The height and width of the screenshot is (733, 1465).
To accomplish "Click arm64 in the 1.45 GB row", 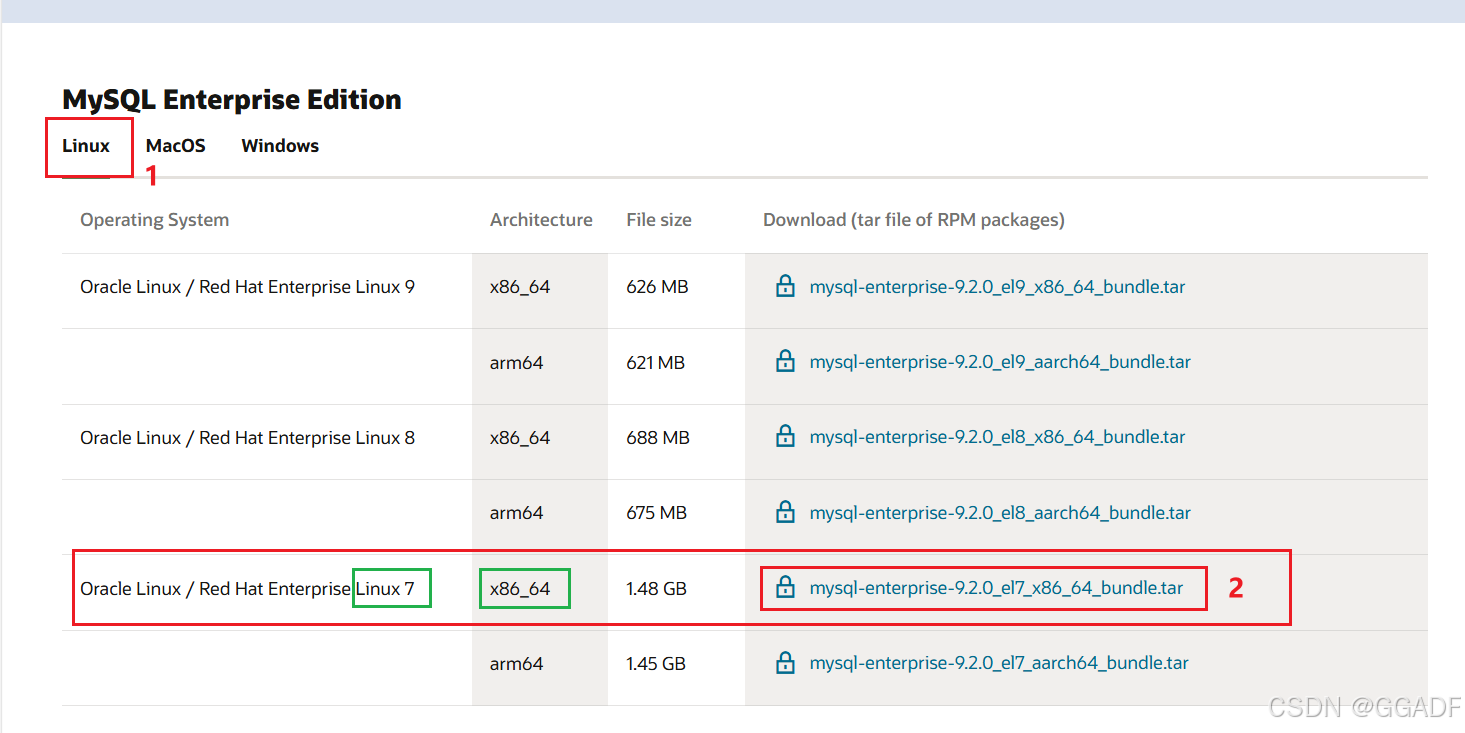I will [516, 663].
